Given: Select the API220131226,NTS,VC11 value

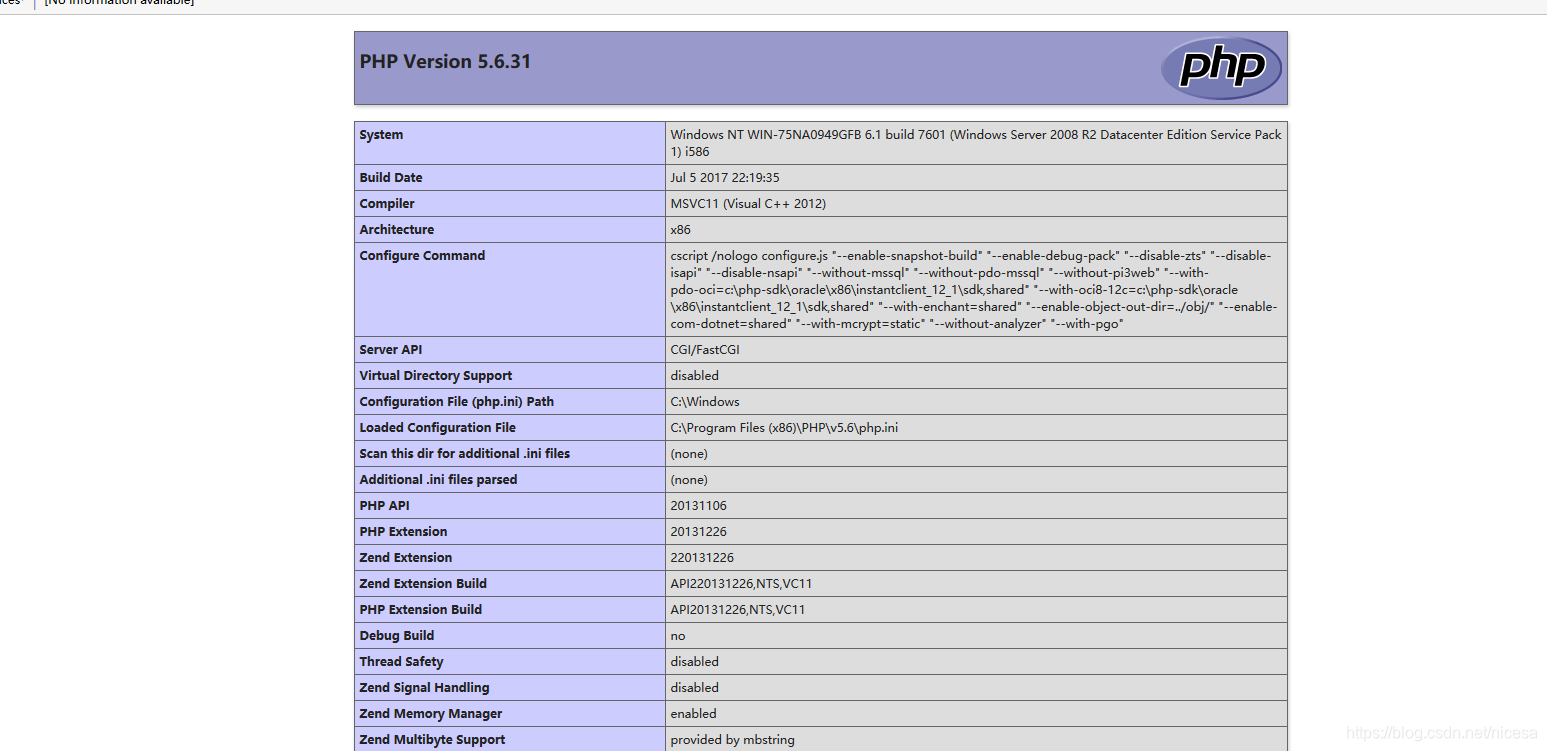Looking at the screenshot, I should click(741, 584).
